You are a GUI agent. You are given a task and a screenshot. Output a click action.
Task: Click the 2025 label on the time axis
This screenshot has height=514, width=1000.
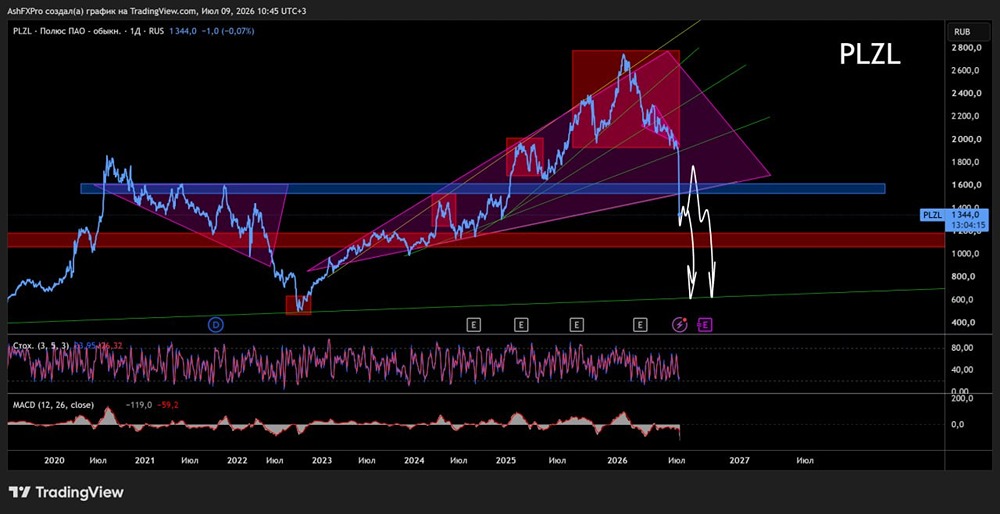pyautogui.click(x=506, y=460)
